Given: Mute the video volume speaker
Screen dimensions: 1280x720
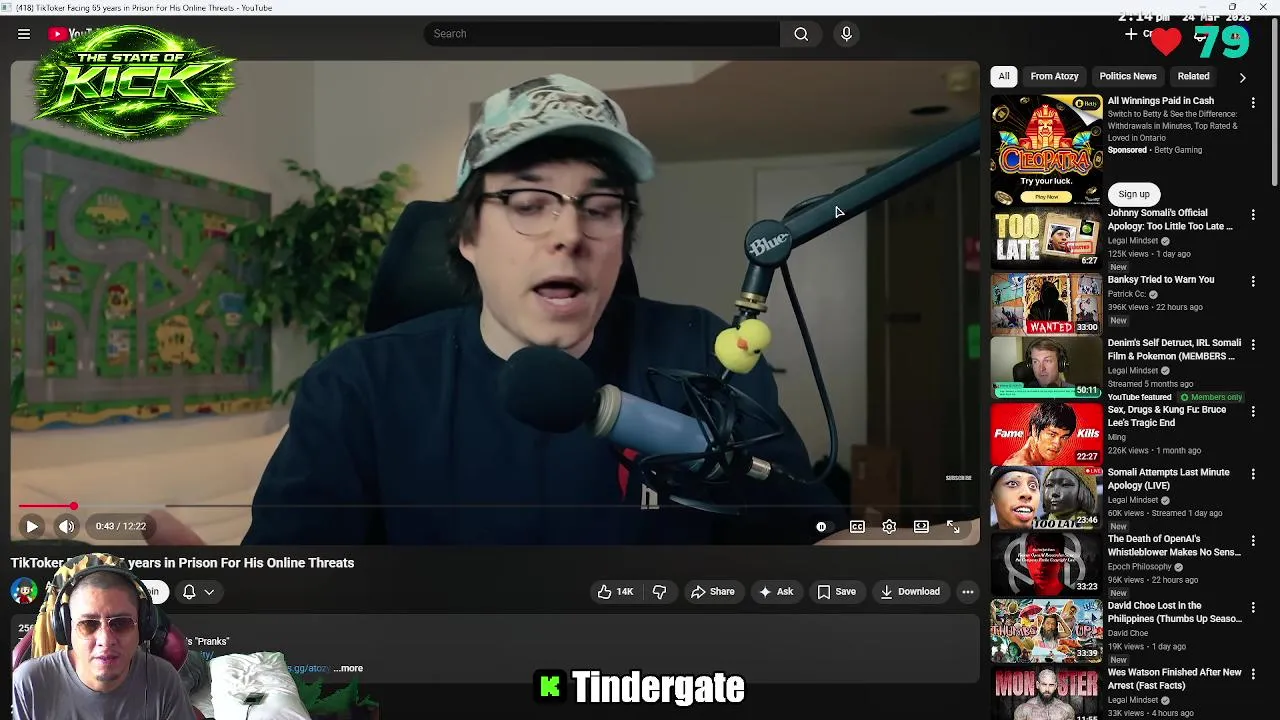Looking at the screenshot, I should [x=66, y=526].
